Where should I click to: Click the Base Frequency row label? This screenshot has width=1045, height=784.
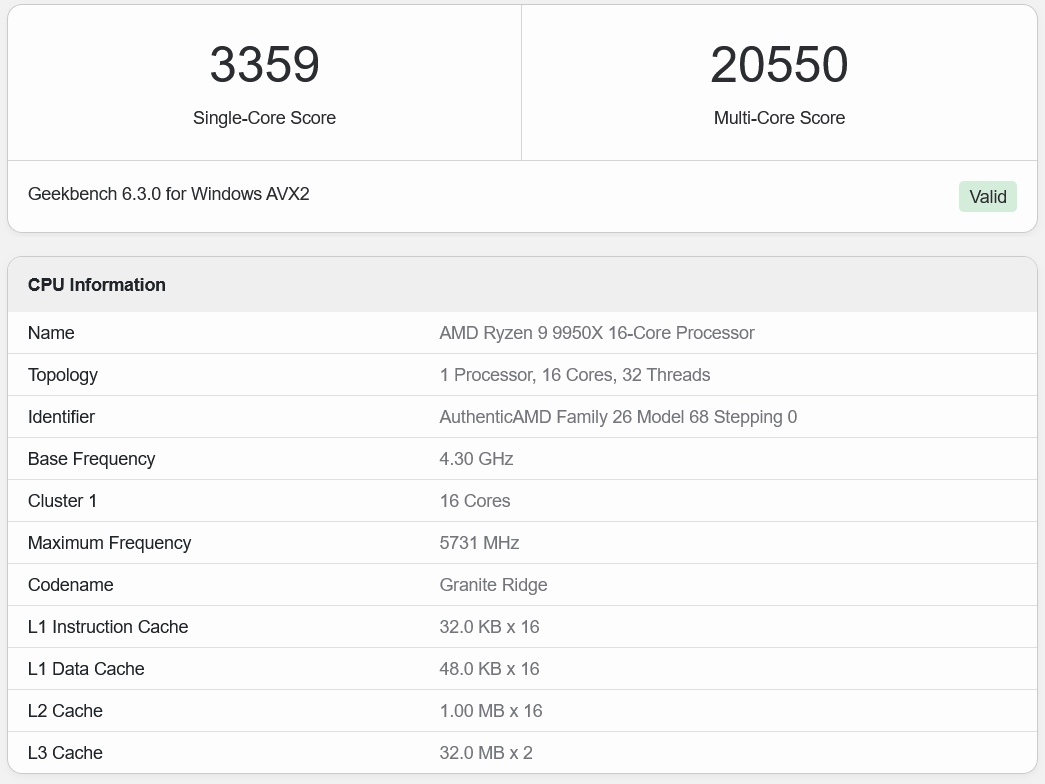91,459
